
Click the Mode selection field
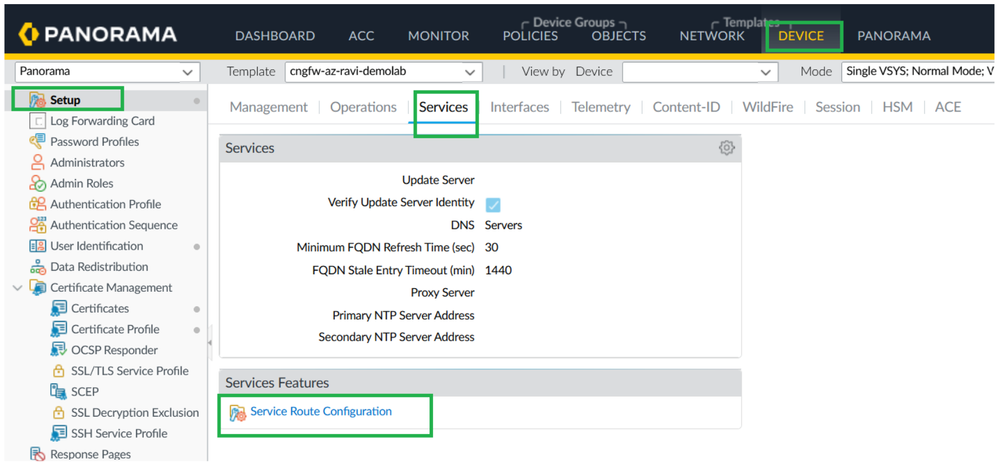pyautogui.click(x=918, y=72)
